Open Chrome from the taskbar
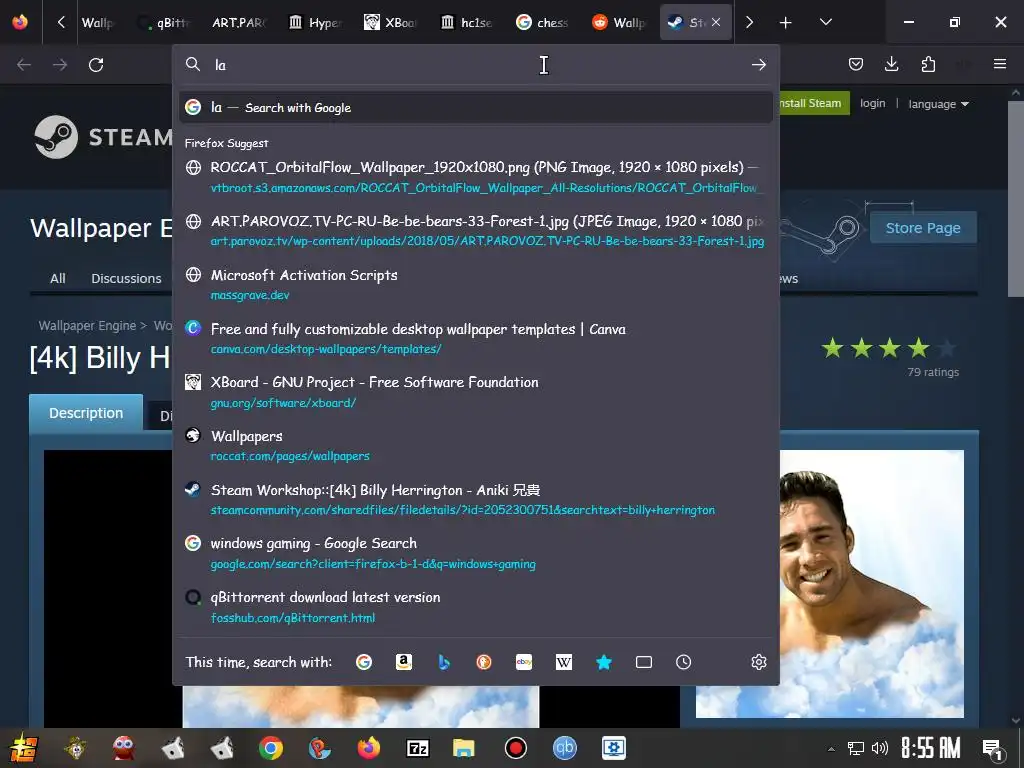This screenshot has height=768, width=1024. click(x=270, y=748)
